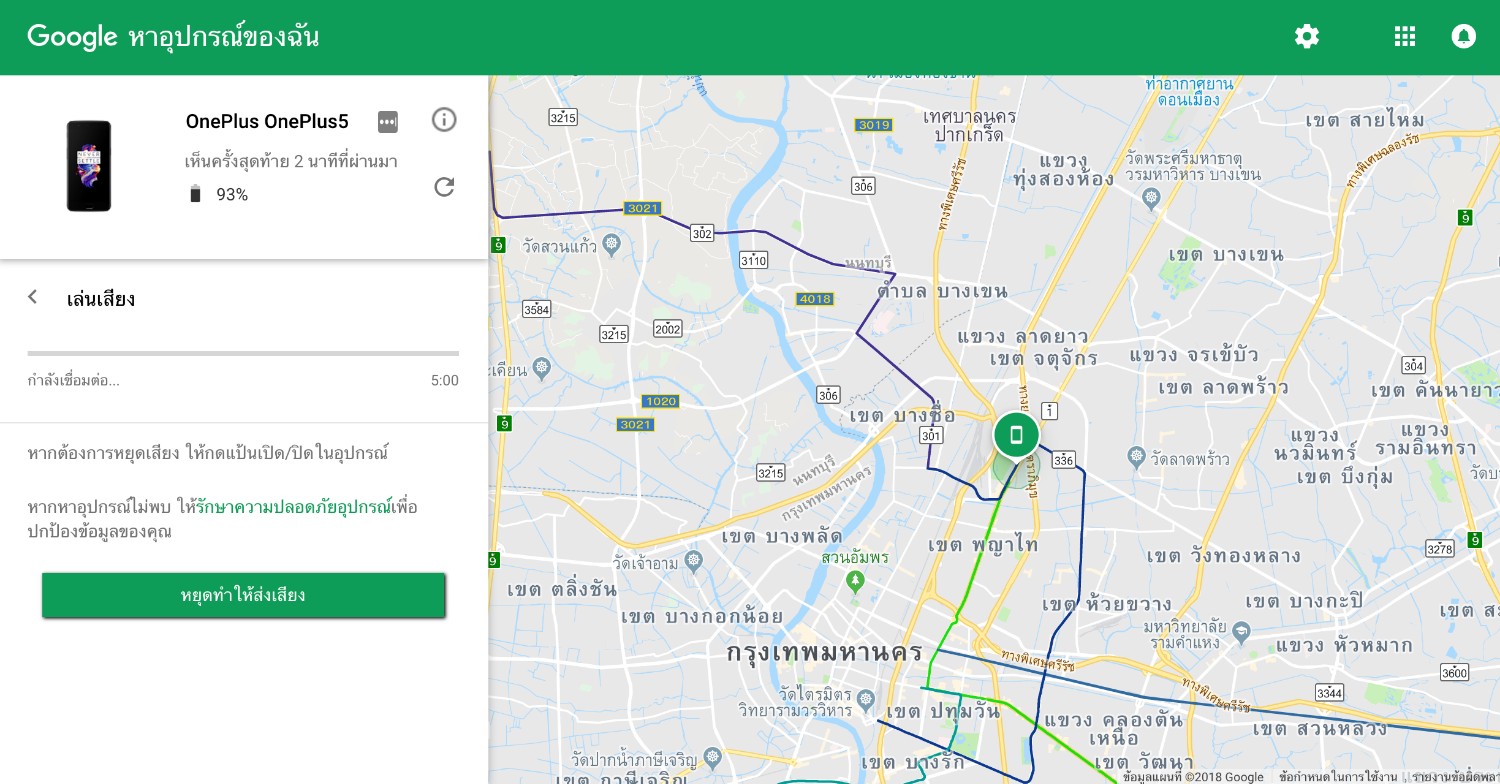Click road shield 4018 on the map
The image size is (1500, 784).
coord(815,299)
